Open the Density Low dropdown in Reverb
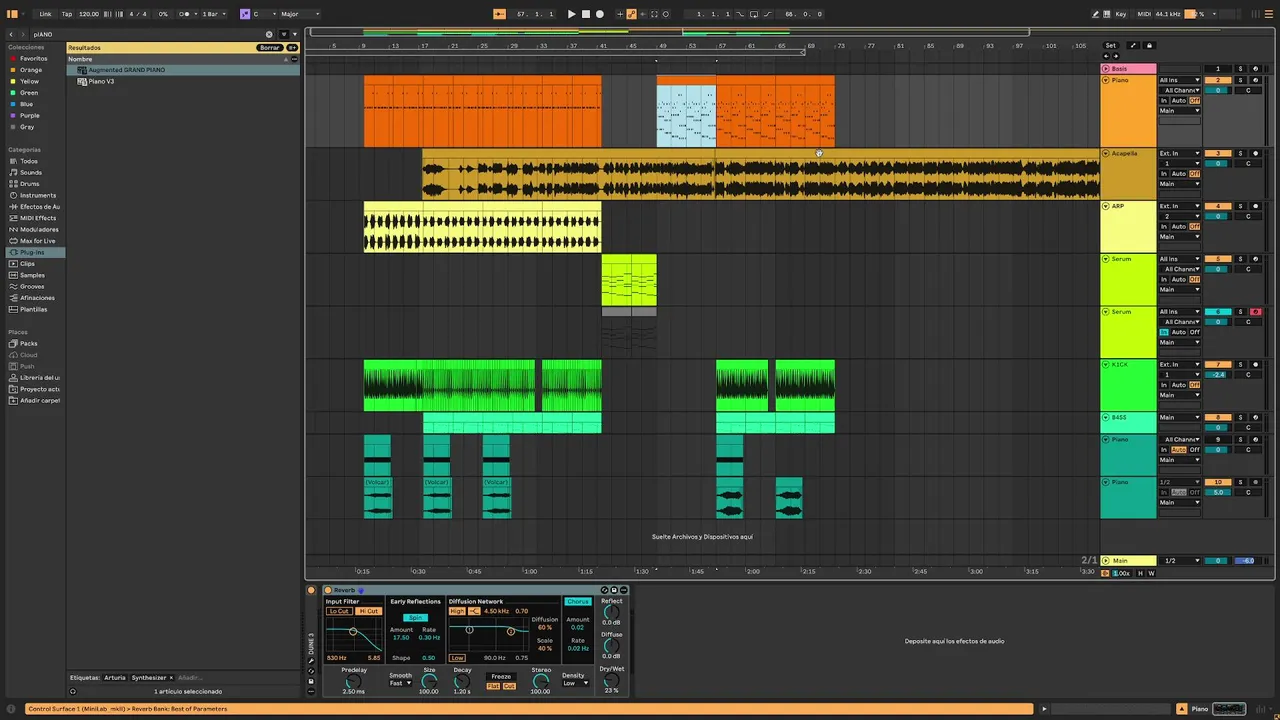 tap(574, 683)
